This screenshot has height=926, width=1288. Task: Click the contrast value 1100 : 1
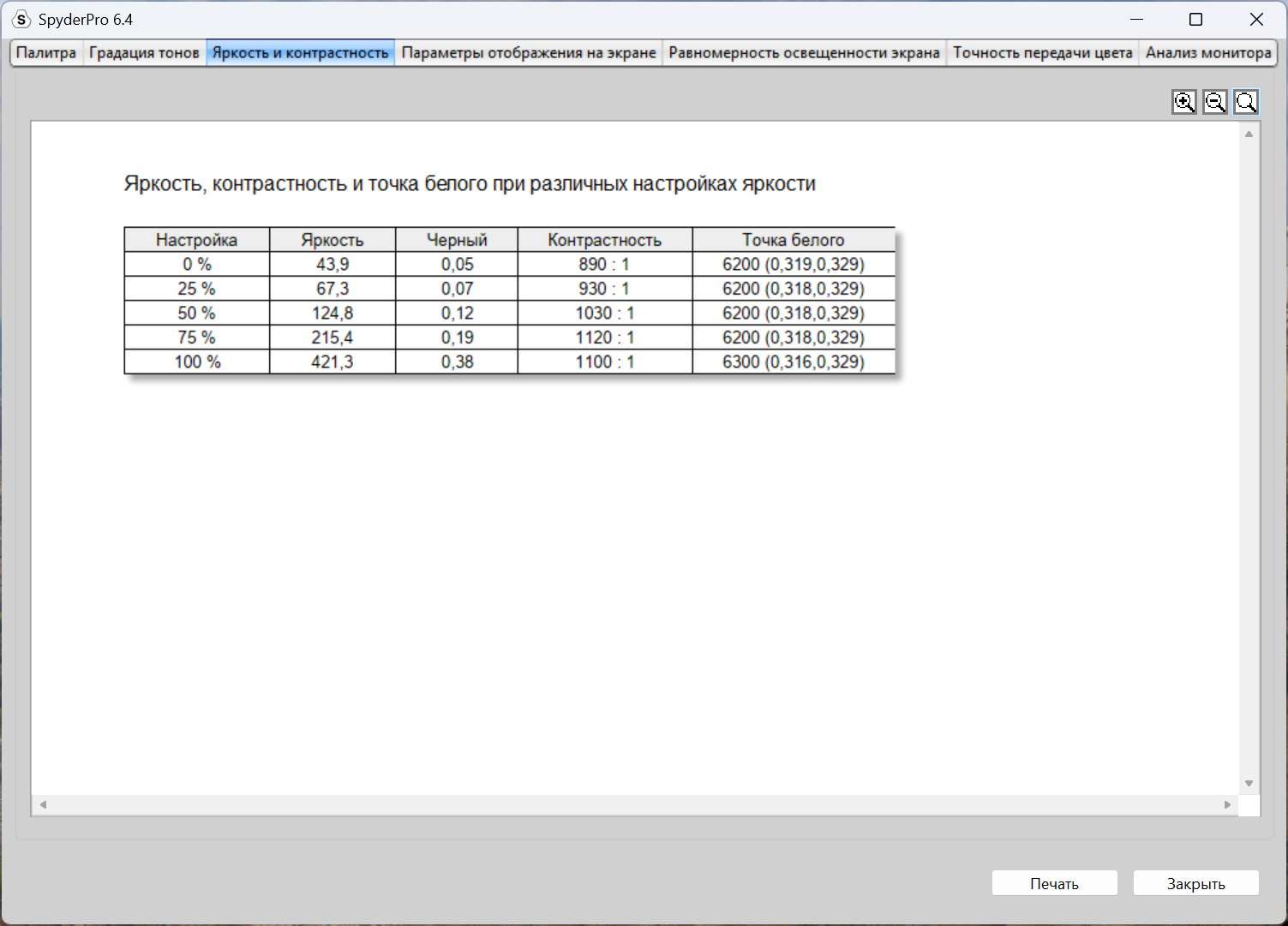tap(605, 361)
